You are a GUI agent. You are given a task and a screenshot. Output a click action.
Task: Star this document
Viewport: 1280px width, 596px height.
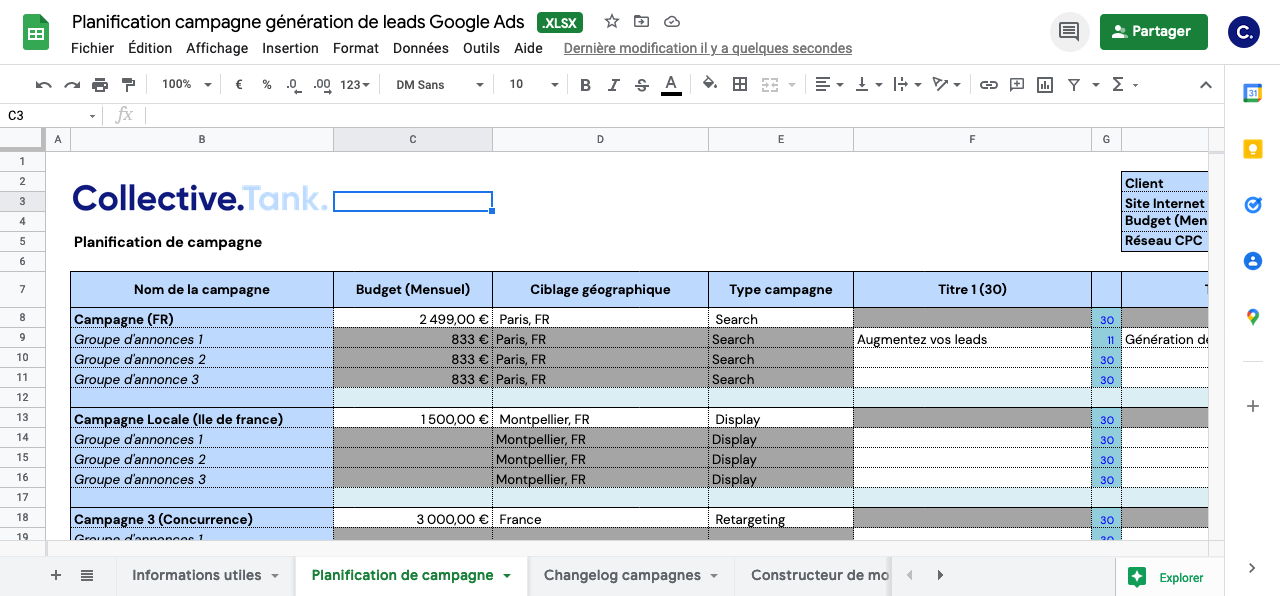(612, 22)
